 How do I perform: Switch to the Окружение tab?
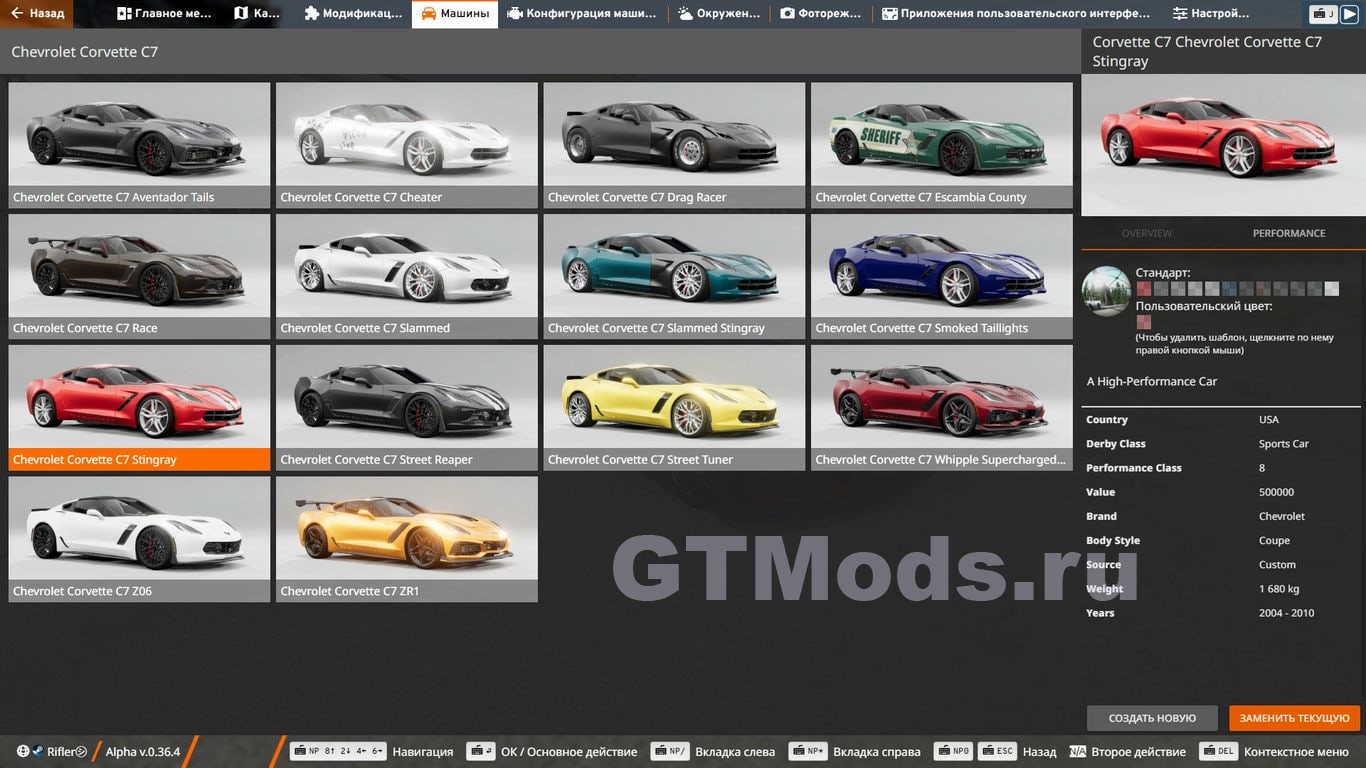[720, 14]
